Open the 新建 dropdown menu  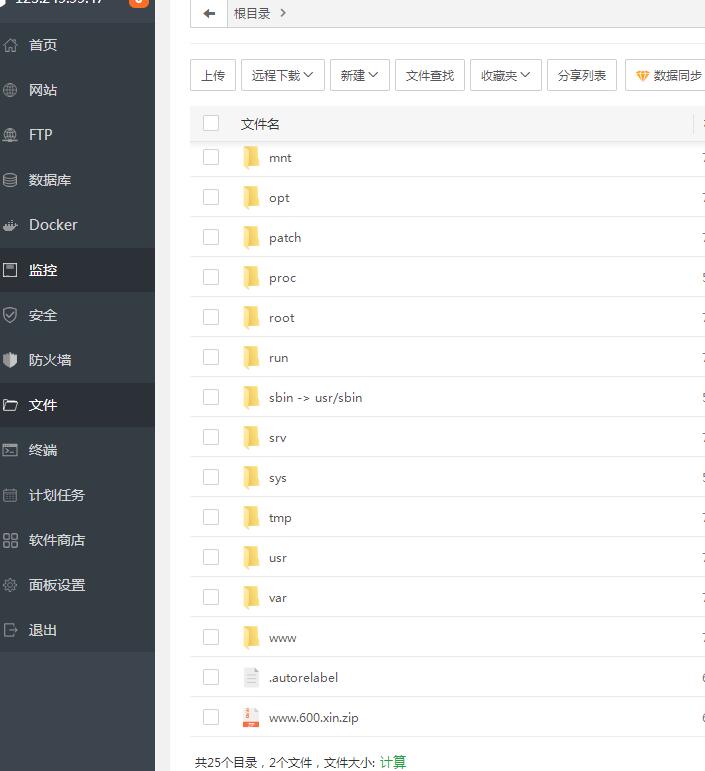tap(359, 75)
